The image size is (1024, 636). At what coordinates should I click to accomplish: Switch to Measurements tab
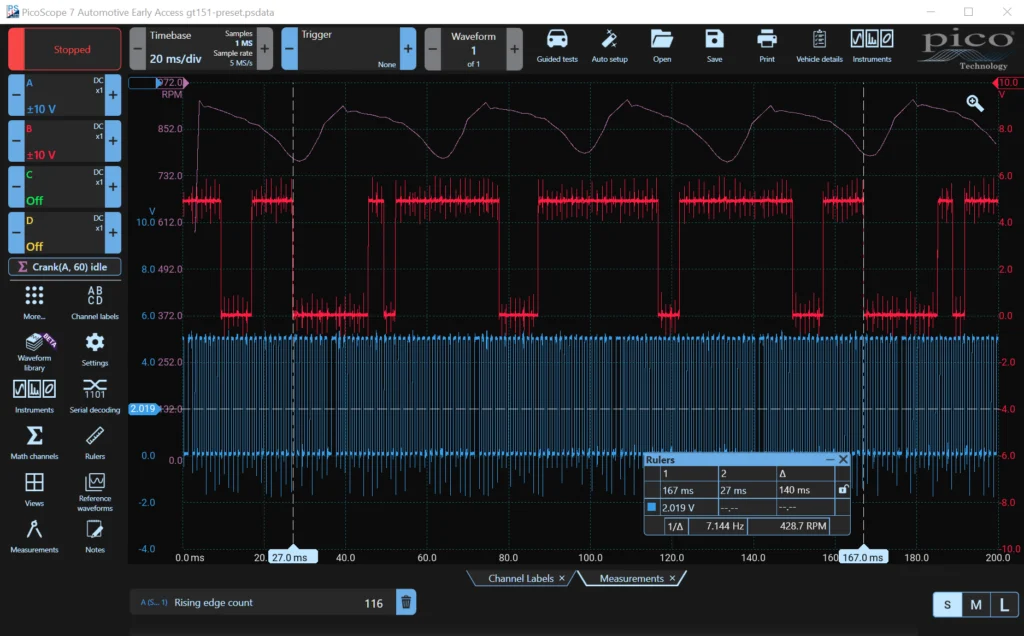pyautogui.click(x=632, y=579)
